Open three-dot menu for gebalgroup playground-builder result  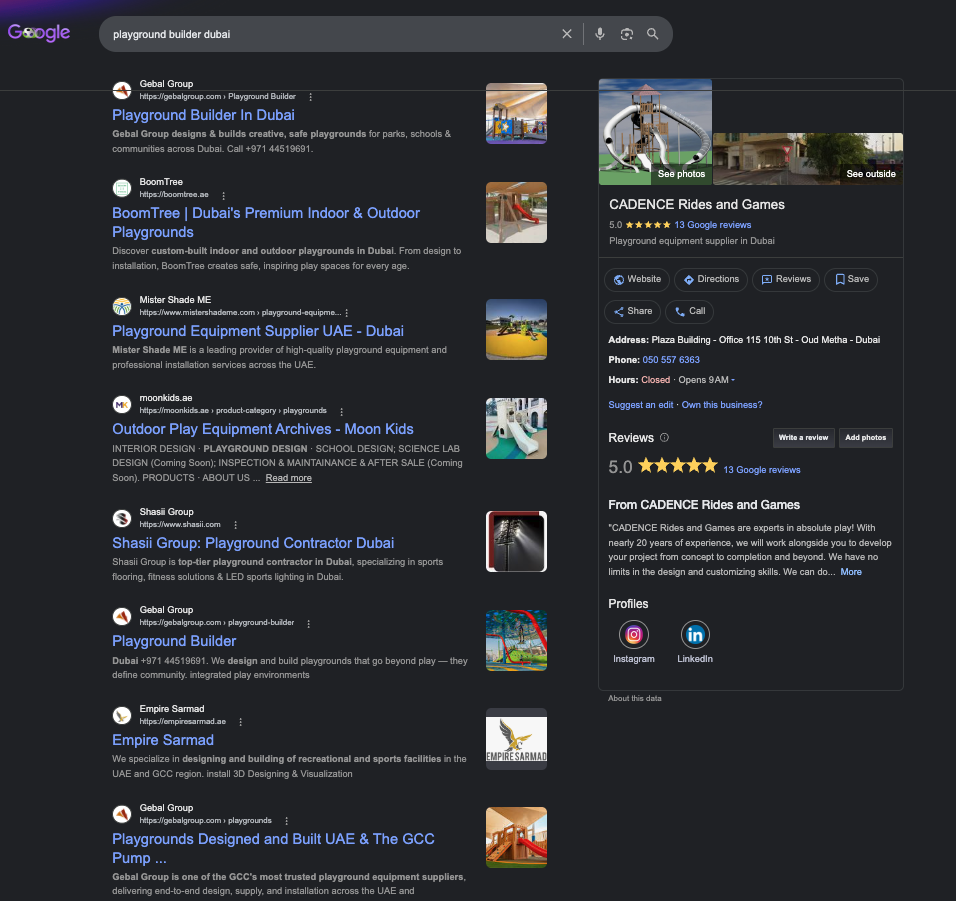coord(309,624)
